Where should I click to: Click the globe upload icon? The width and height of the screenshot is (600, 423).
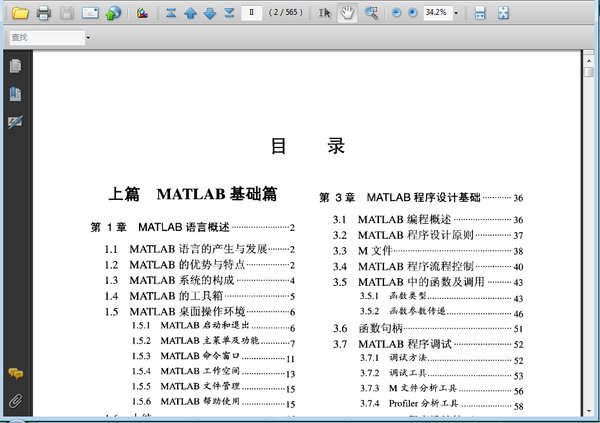pos(113,13)
